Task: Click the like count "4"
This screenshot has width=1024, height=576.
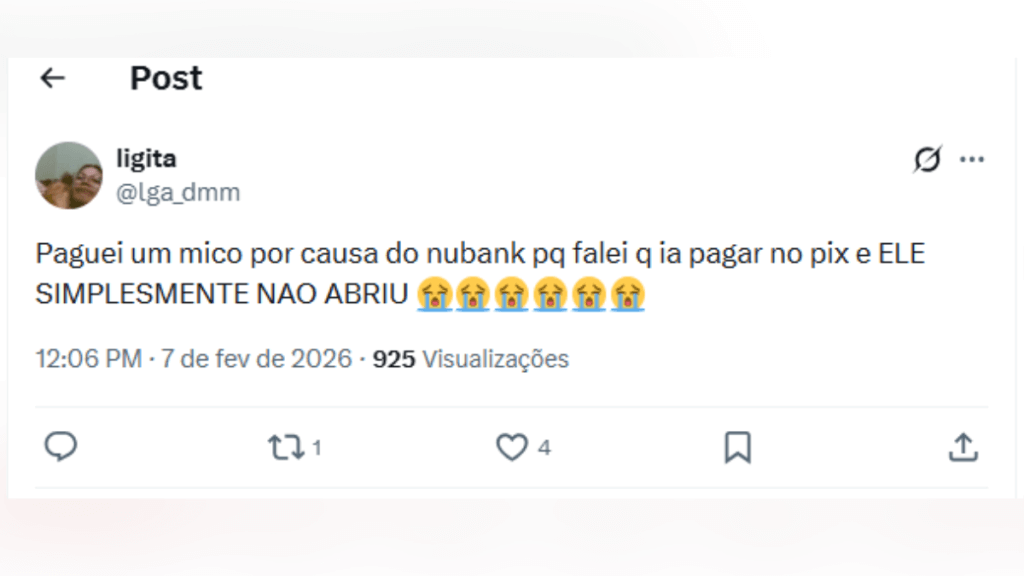Action: pyautogui.click(x=544, y=448)
